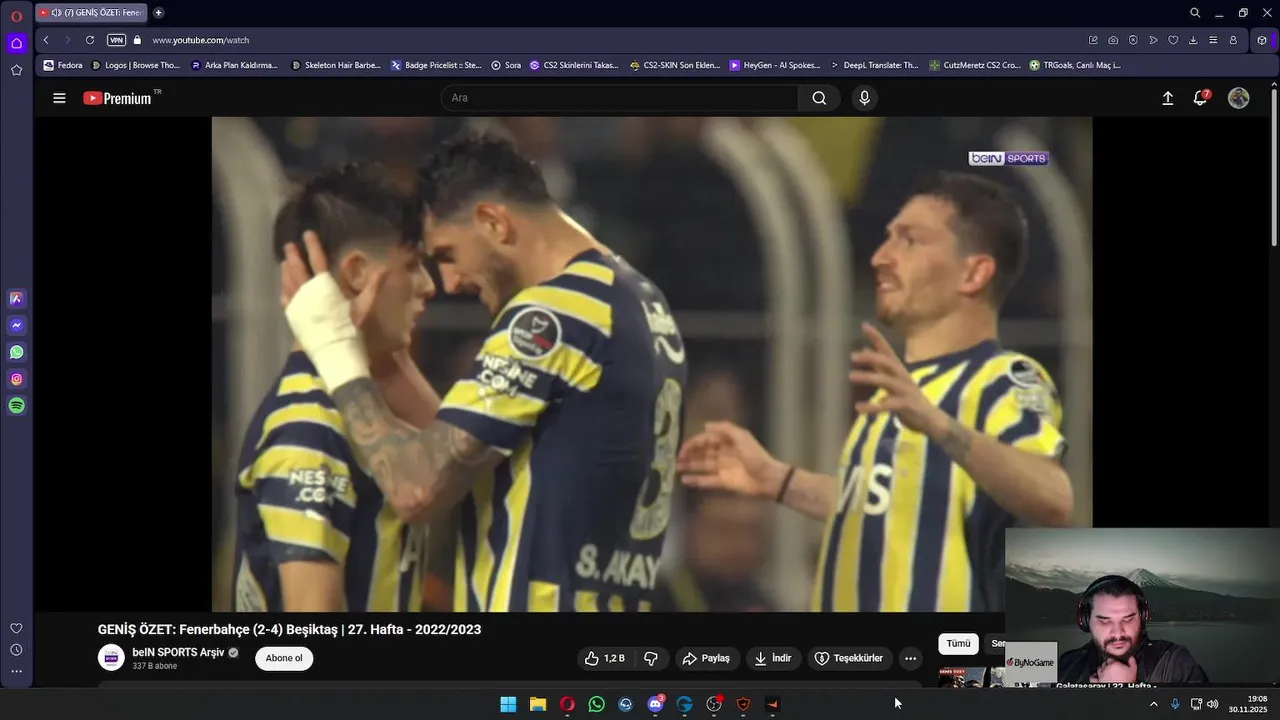Open the YouTube upload/create icon

(1167, 98)
